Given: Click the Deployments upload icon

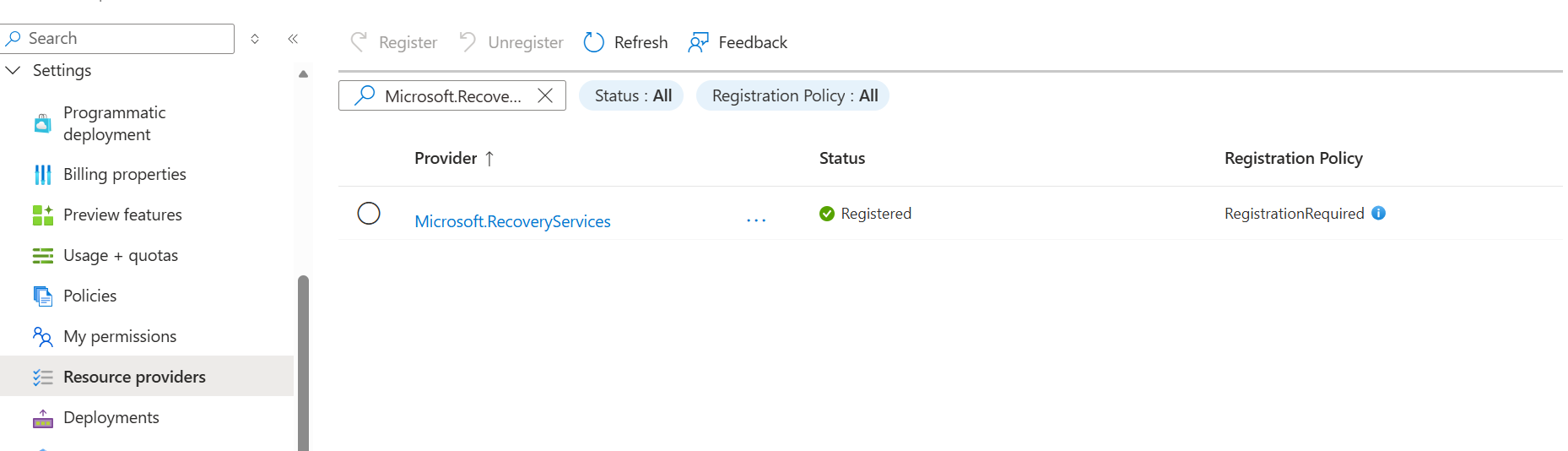Looking at the screenshot, I should 42,417.
